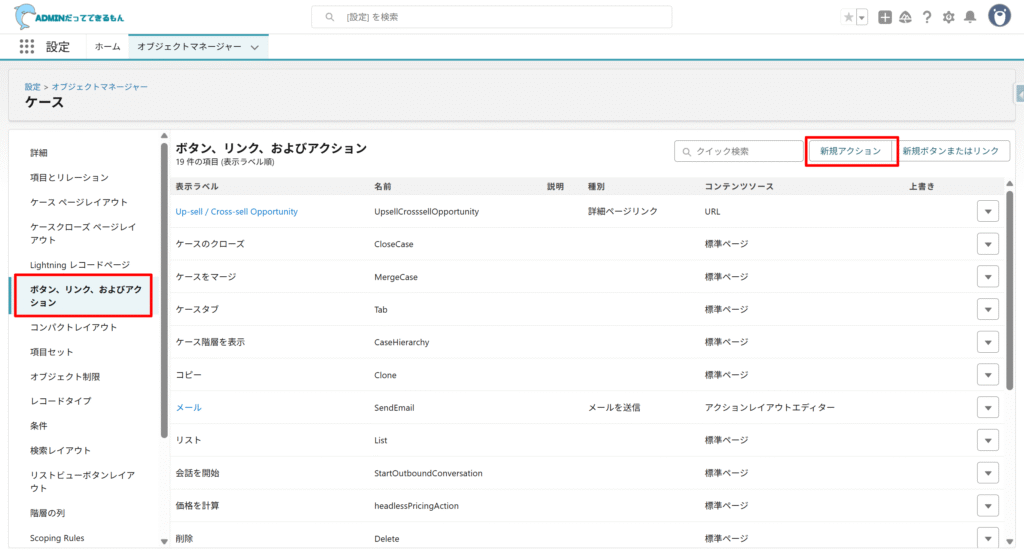Follow the 設定 breadcrumb link
1024x556 pixels.
(x=33, y=87)
